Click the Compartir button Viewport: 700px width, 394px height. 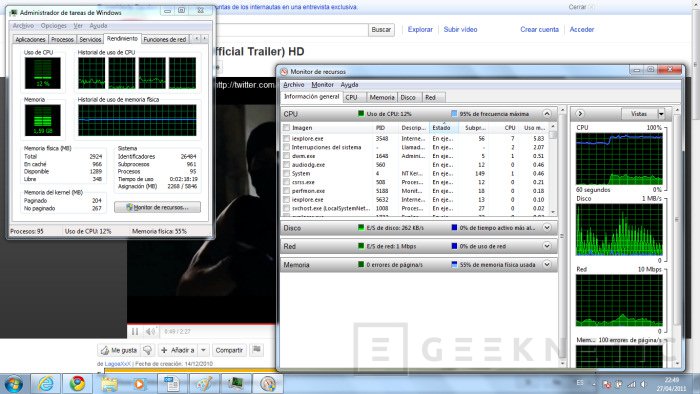229,350
